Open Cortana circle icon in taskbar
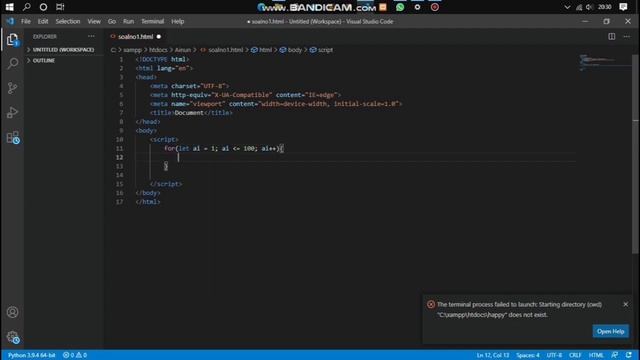This screenshot has width=640, height=360. [x=43, y=7]
